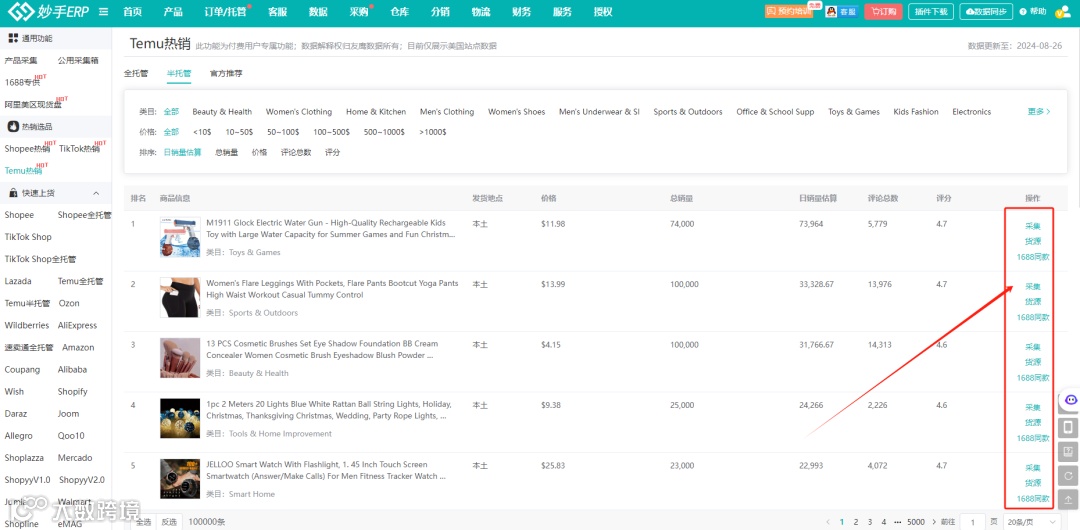Open the 产品 top menu
The image size is (1080, 530).
pos(173,12)
